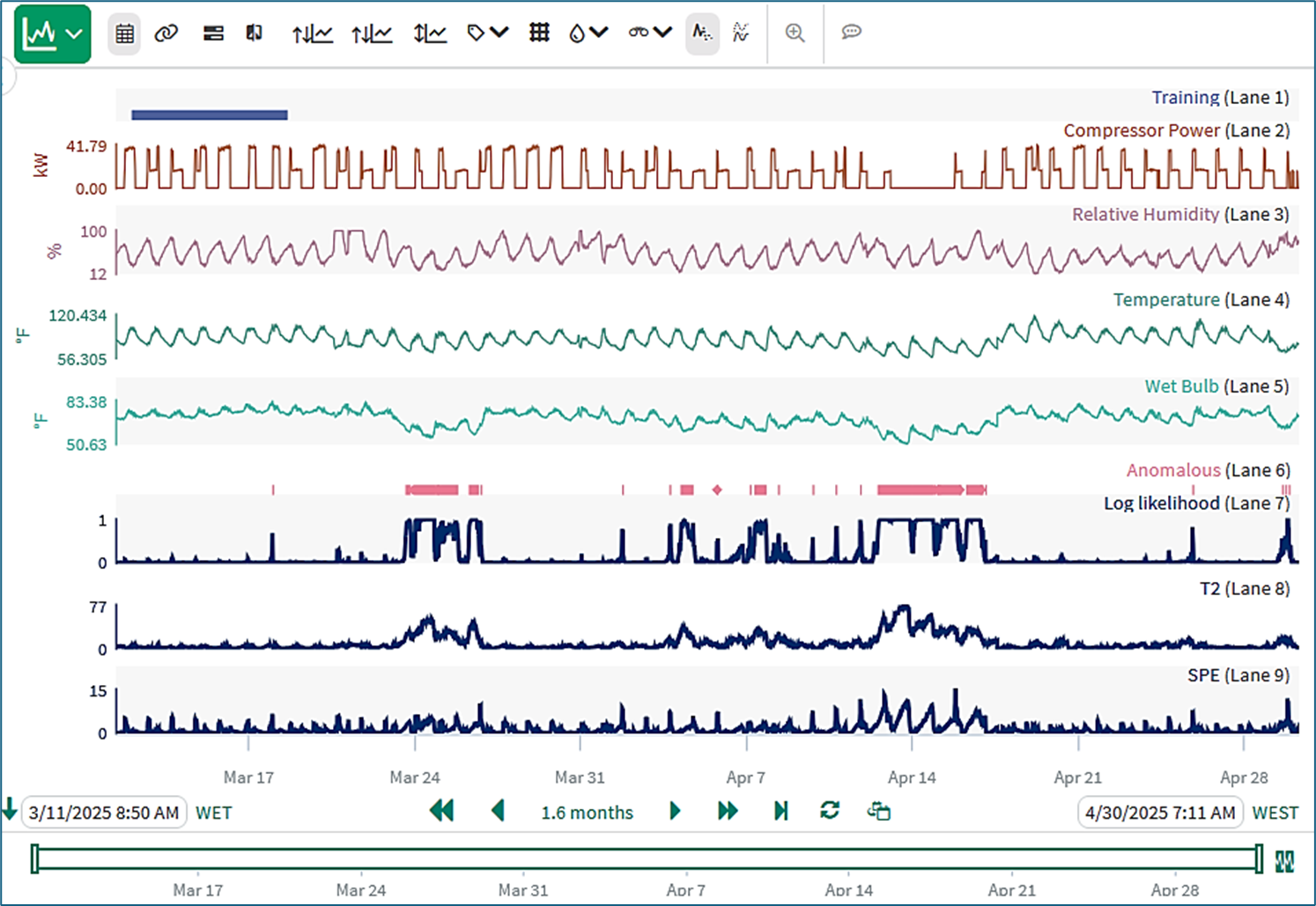Toggle the gridlines button
Image resolution: width=1316 pixels, height=906 pixels.
pyautogui.click(x=539, y=33)
